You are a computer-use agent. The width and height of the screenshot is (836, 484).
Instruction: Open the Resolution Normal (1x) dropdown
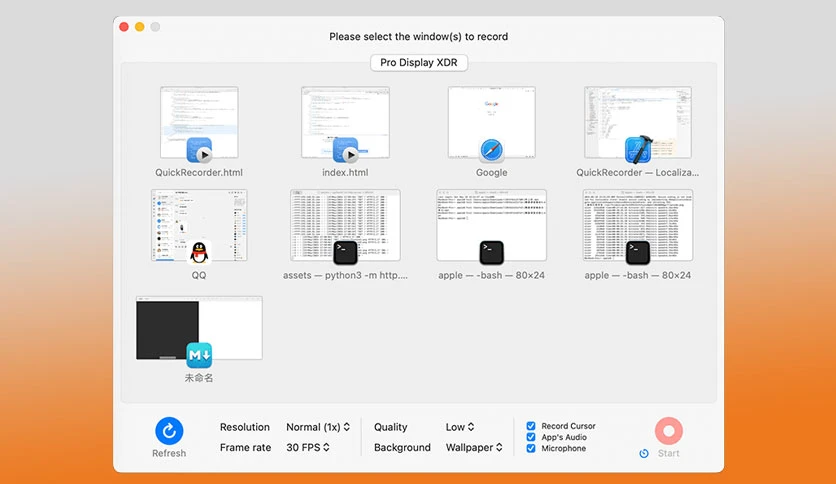point(318,427)
